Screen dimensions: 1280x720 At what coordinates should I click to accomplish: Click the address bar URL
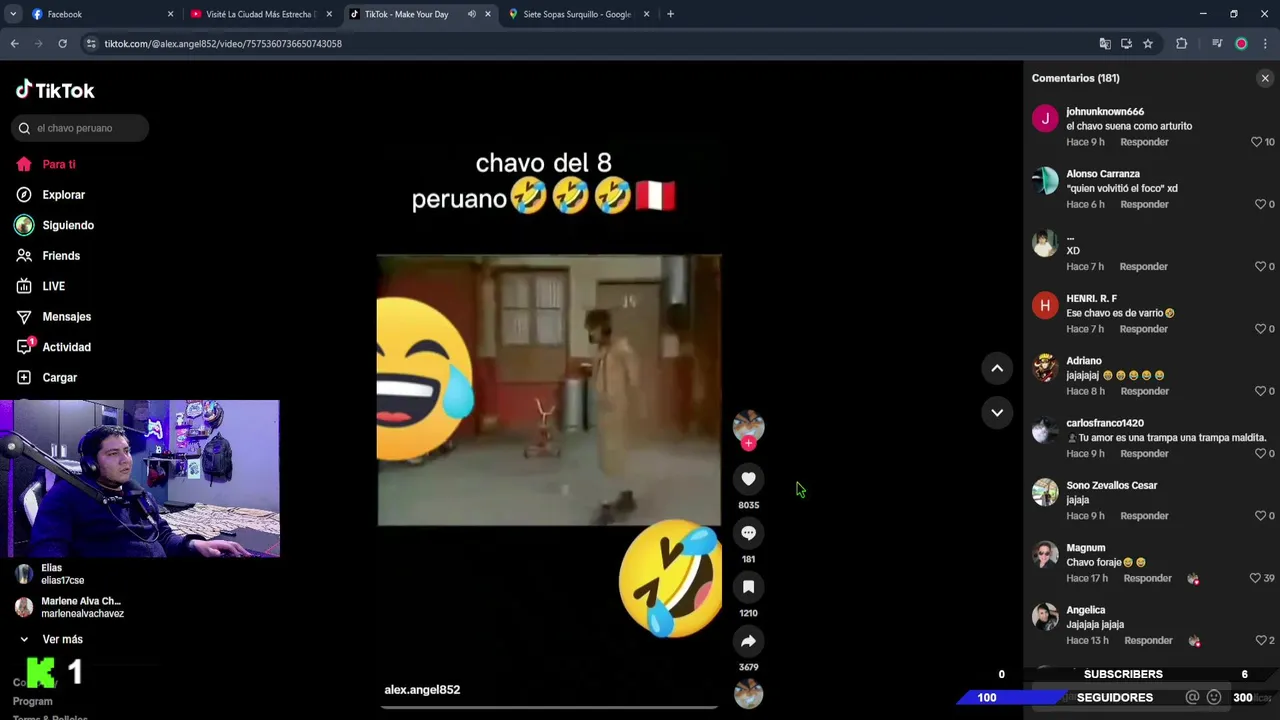tap(223, 44)
